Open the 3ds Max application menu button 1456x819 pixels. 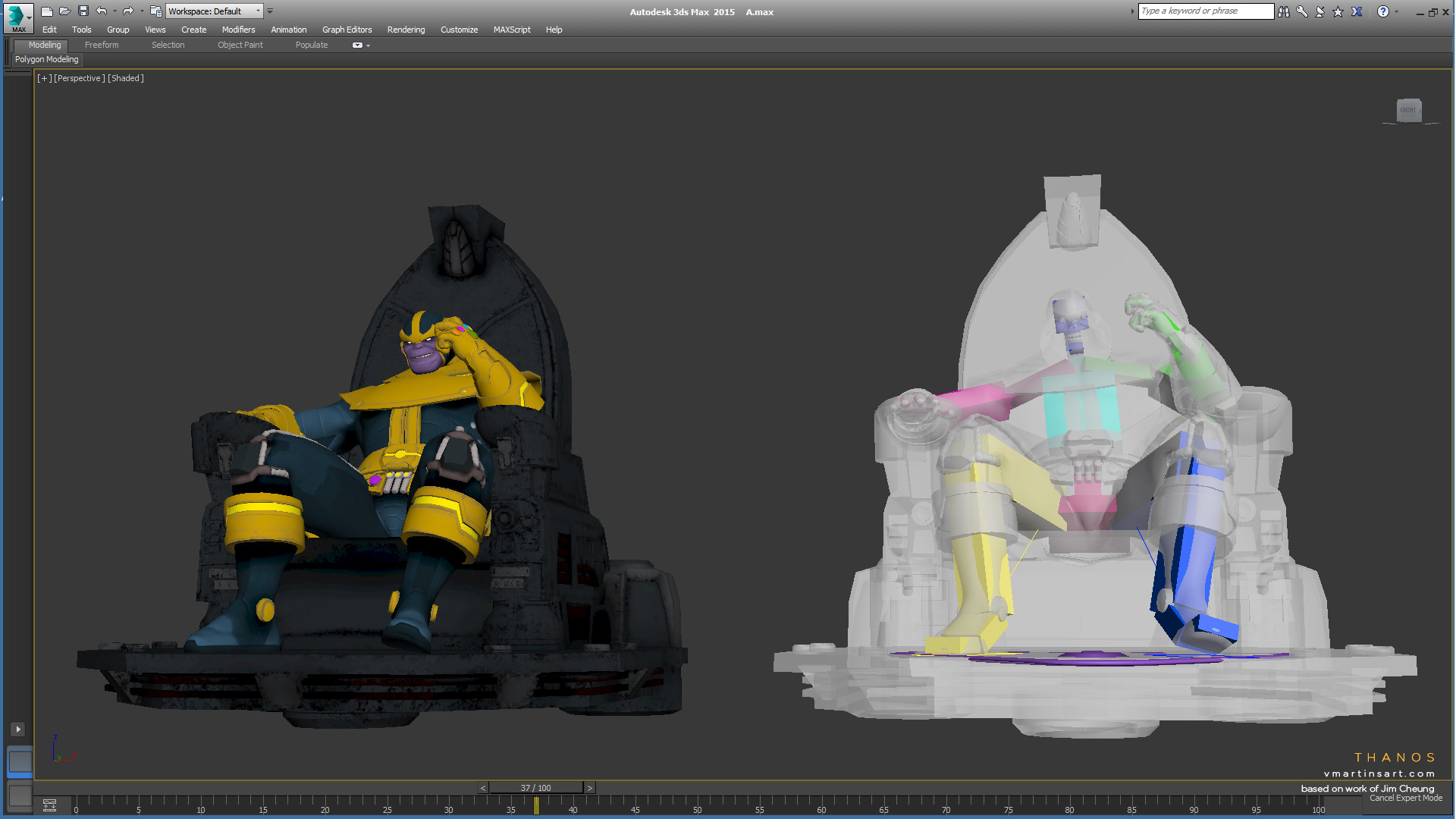coord(17,17)
